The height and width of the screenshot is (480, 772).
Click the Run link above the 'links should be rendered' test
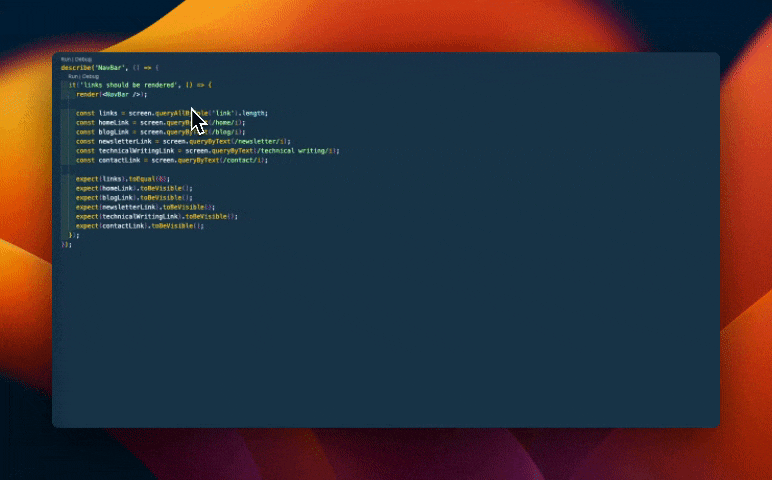[x=72, y=76]
